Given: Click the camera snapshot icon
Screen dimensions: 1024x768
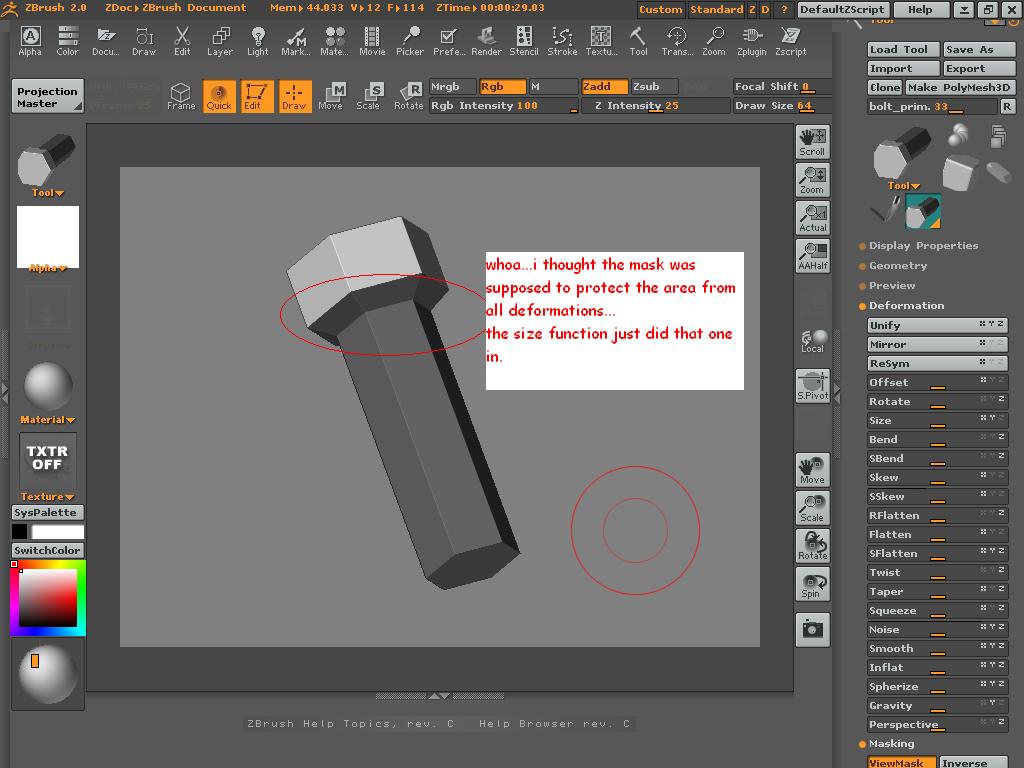Looking at the screenshot, I should [812, 630].
